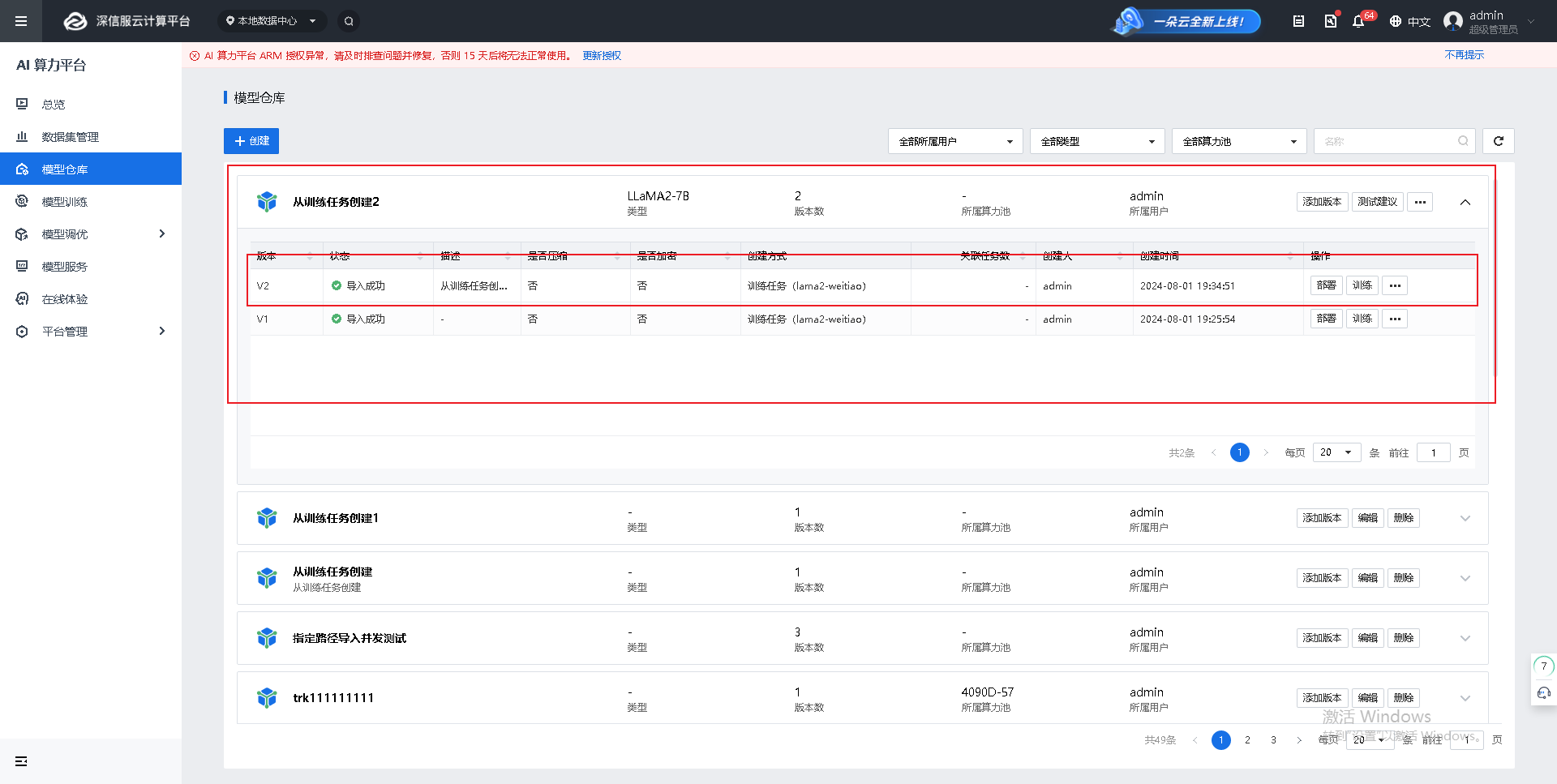Expand the 从训练任务创建 model card

pos(1465,578)
